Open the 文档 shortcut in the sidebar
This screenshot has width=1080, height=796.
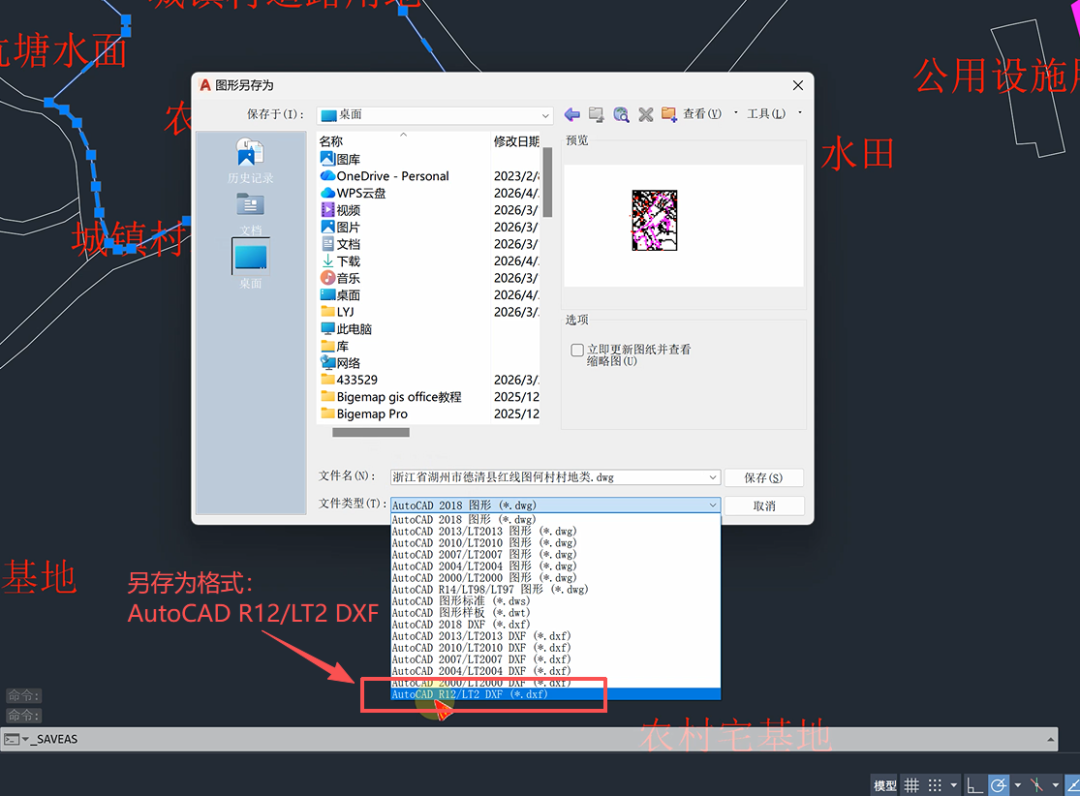tap(250, 213)
